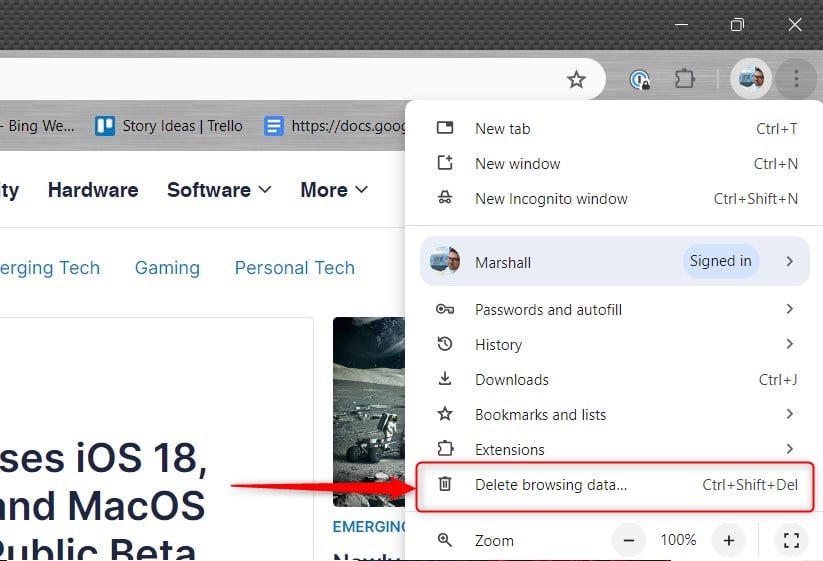Viewport: 823px width, 561px height.
Task: Open the iOS 18 headline article
Action: point(103,501)
